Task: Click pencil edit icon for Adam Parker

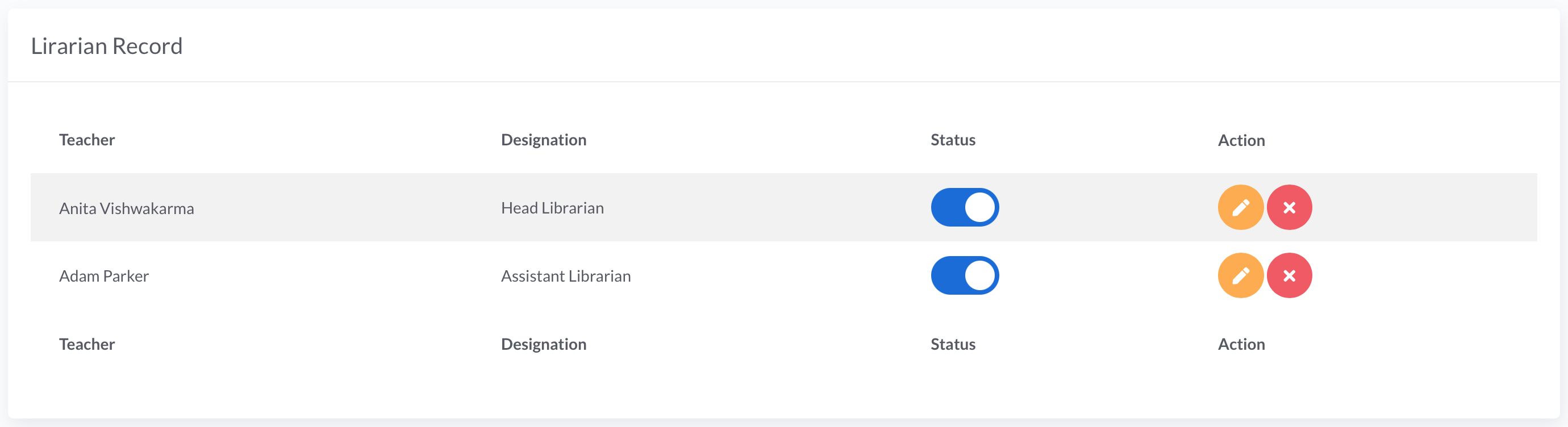Action: coord(1240,275)
